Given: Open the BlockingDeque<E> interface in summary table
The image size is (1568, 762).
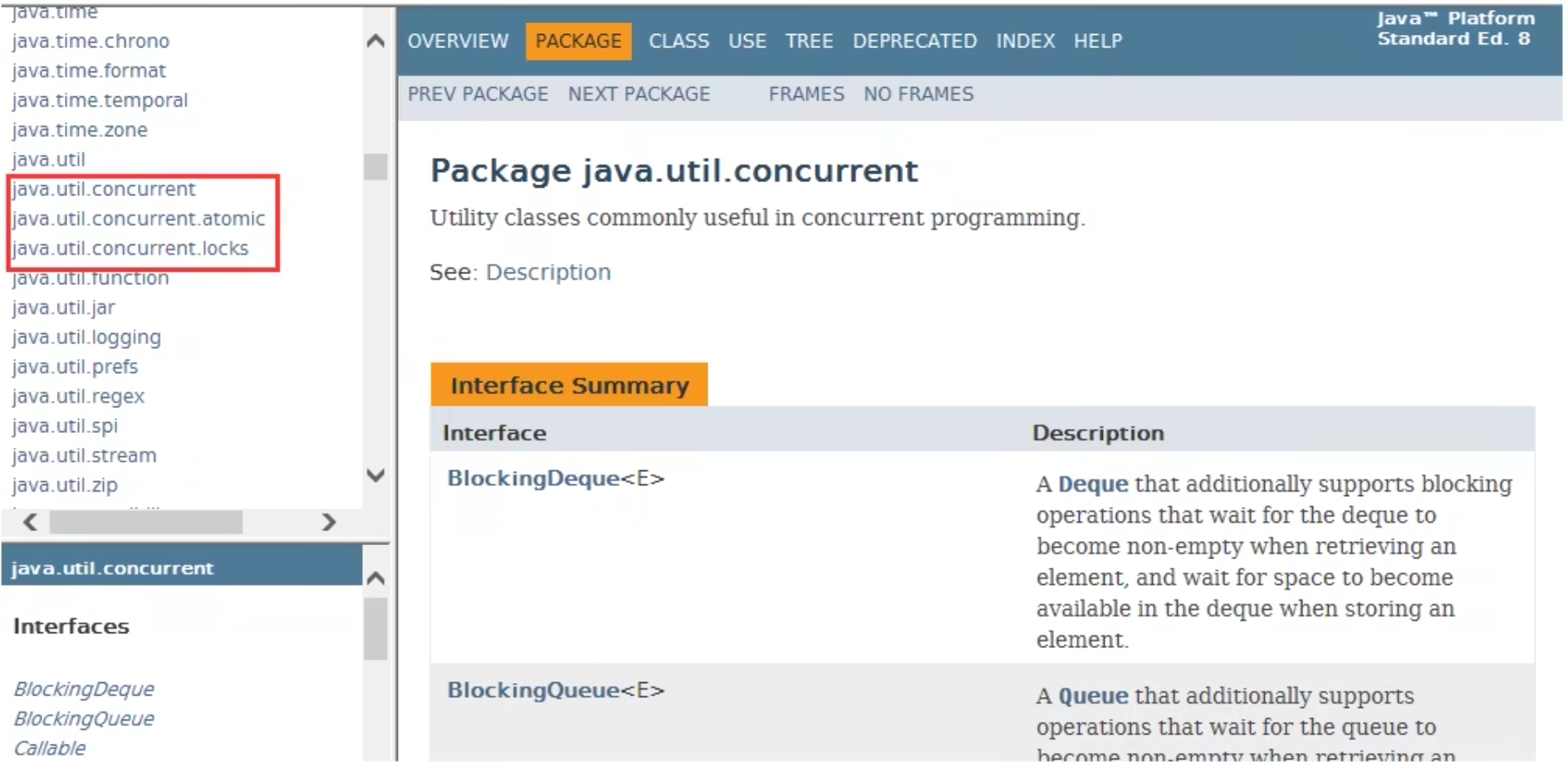Looking at the screenshot, I should 533,479.
